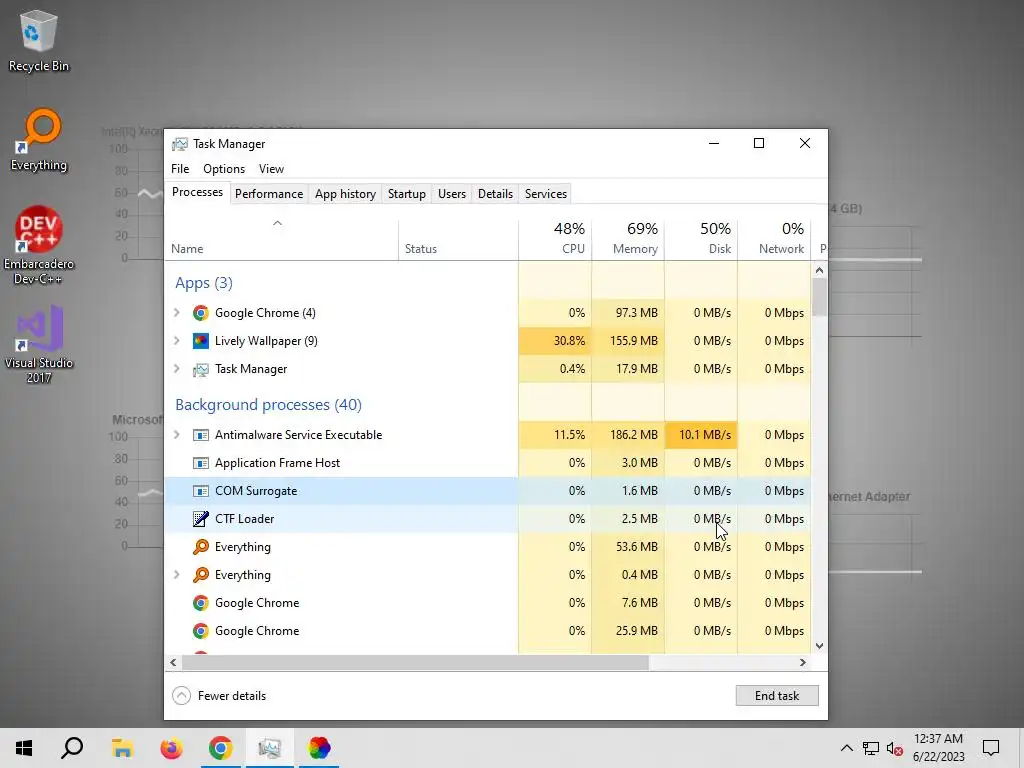The height and width of the screenshot is (768, 1024).
Task: Click the Task Manager process row icon
Action: [x=200, y=370]
